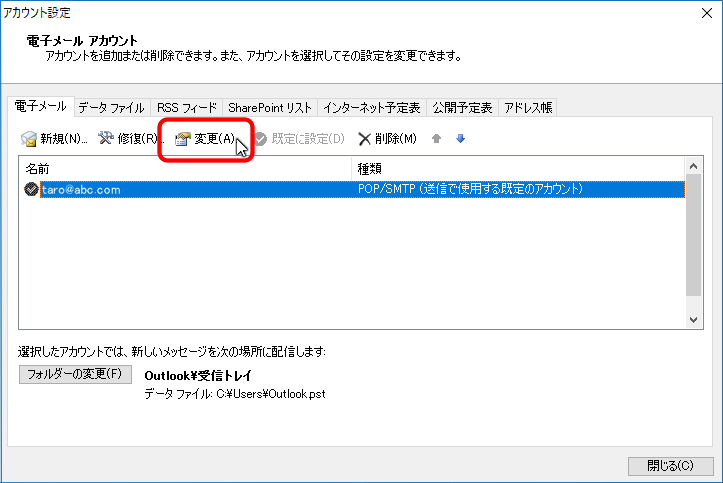Viewport: 723px width, 483px height.
Task: Click the Set as default (既定に設定) icon
Action: pos(260,139)
